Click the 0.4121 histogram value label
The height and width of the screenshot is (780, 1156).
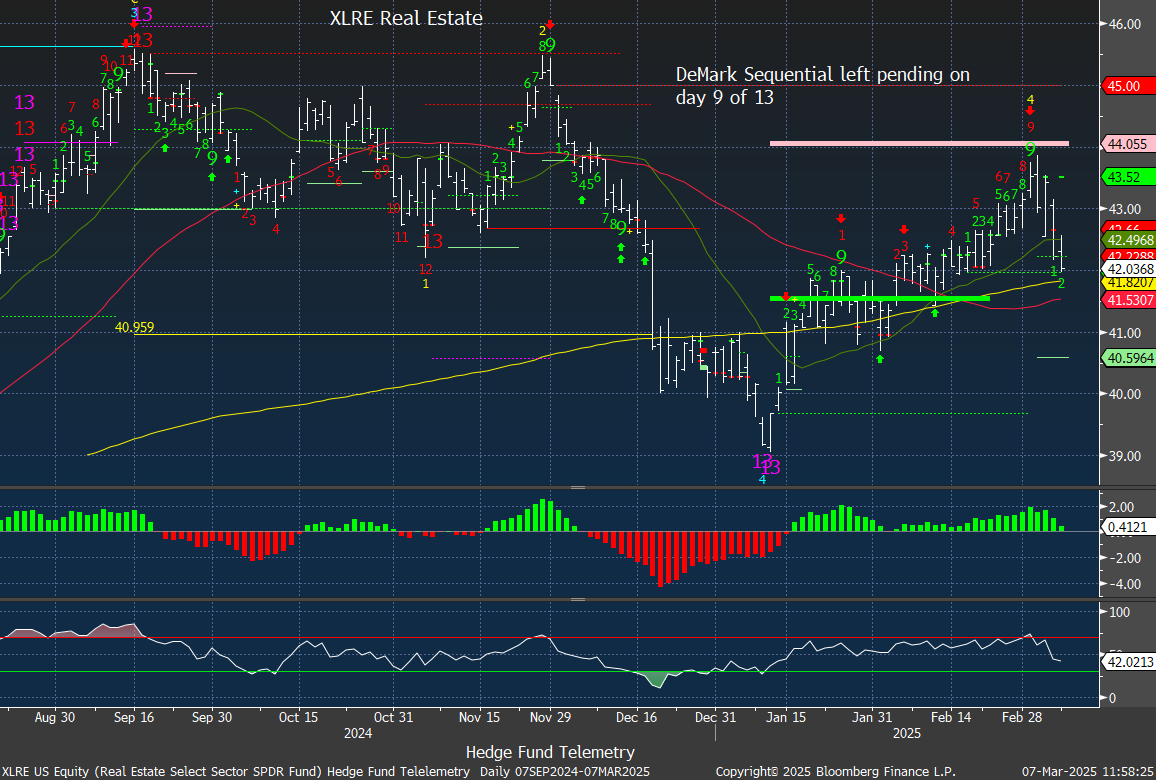pos(1127,528)
